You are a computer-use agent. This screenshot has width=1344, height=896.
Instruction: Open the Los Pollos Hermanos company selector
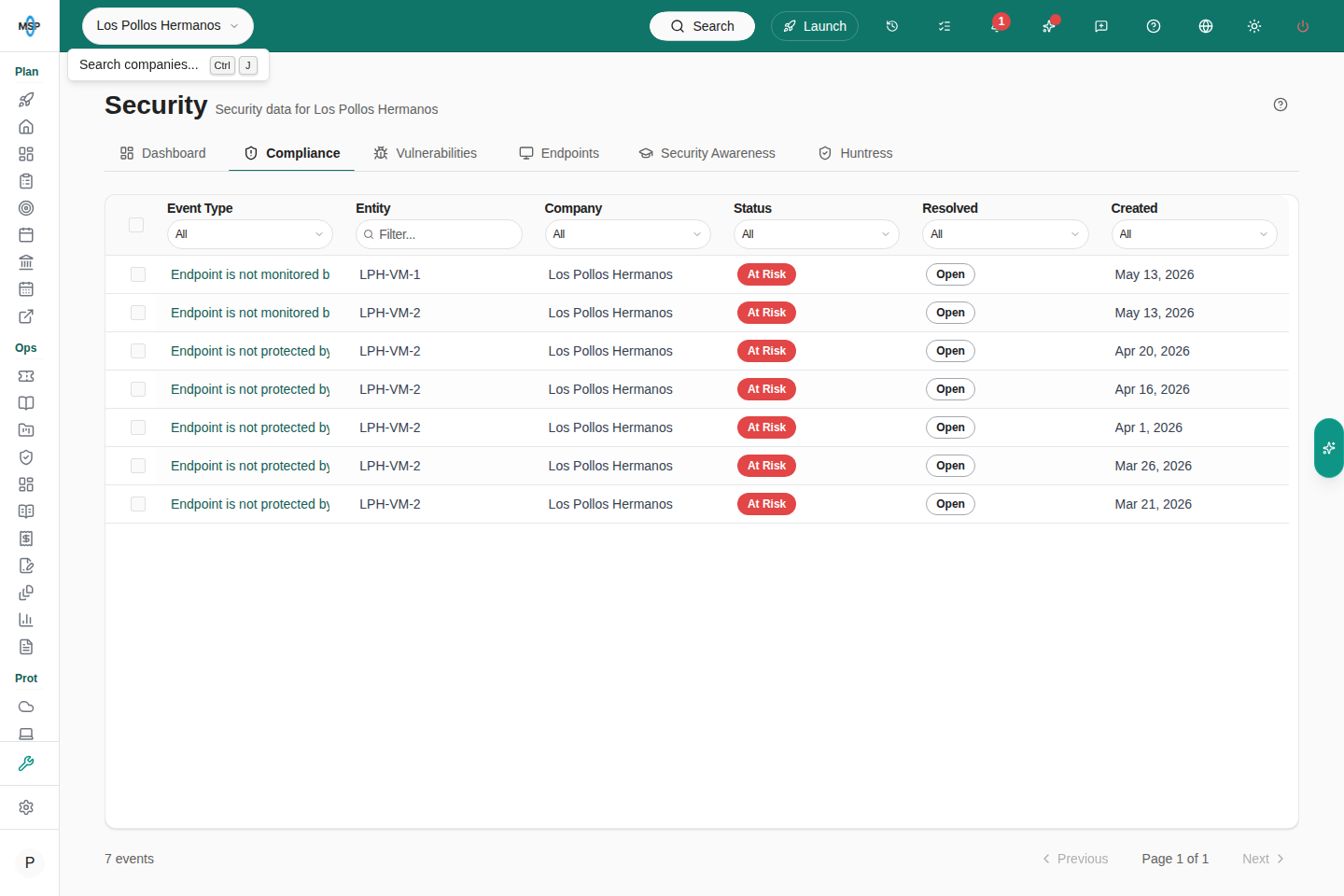click(168, 26)
